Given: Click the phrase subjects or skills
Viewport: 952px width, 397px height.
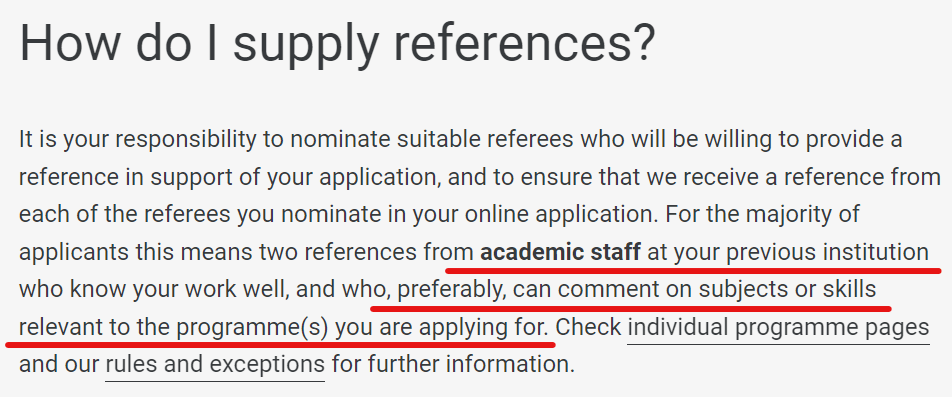Looking at the screenshot, I should pos(787,290).
